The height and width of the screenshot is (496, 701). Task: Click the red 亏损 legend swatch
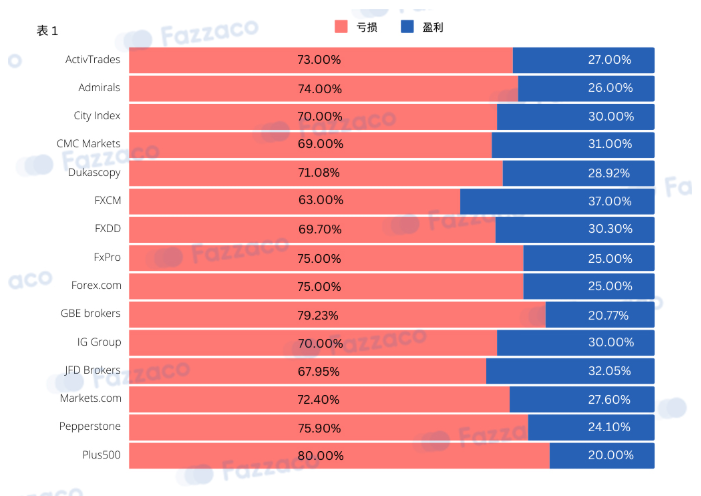tap(341, 27)
